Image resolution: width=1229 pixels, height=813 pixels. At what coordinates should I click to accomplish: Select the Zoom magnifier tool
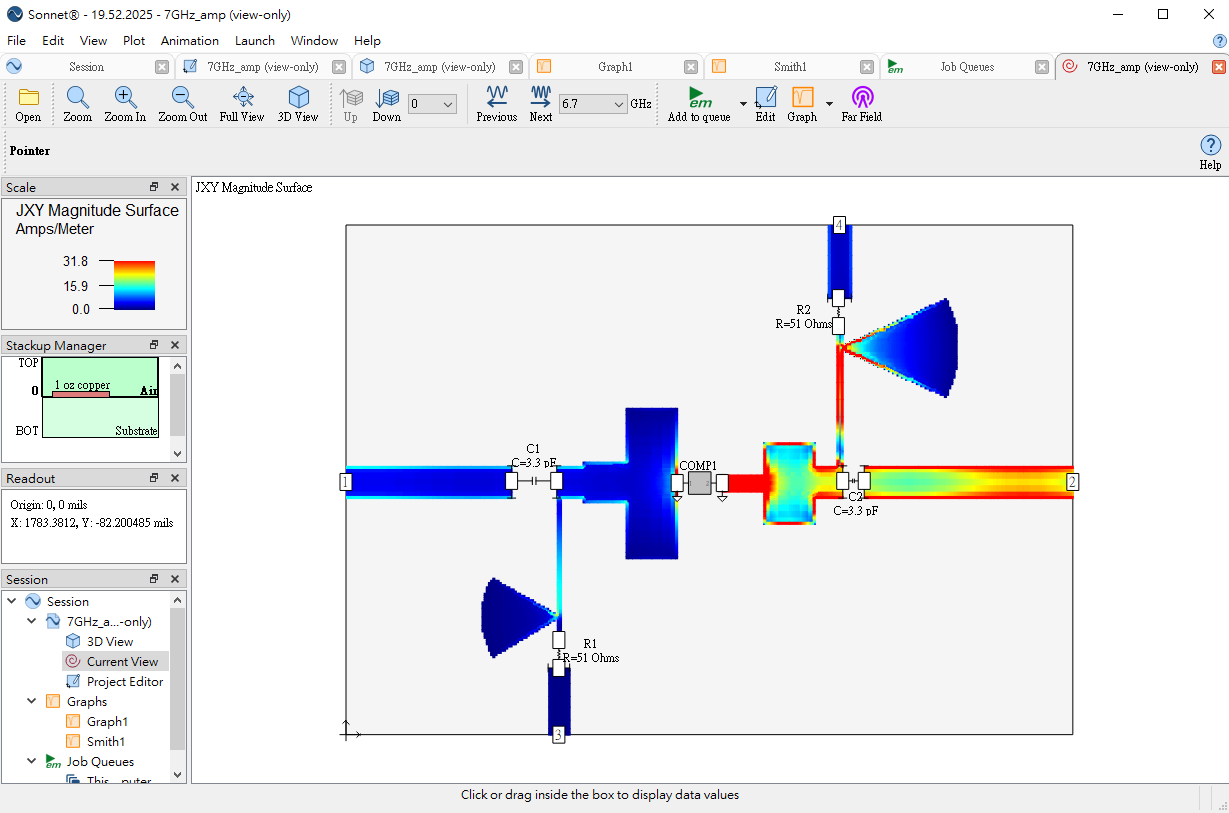click(x=77, y=97)
